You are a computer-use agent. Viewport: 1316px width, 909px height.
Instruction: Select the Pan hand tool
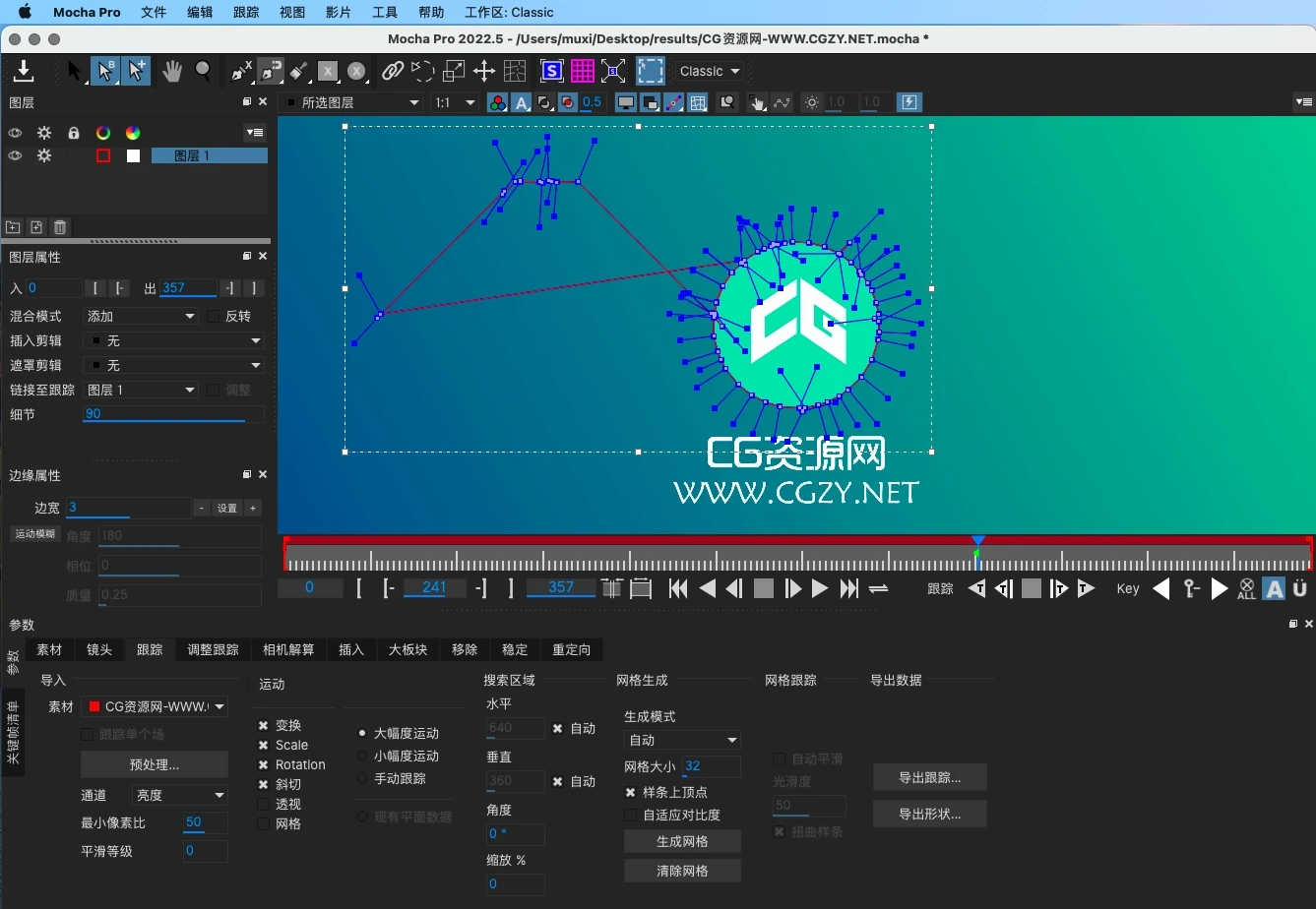(172, 71)
